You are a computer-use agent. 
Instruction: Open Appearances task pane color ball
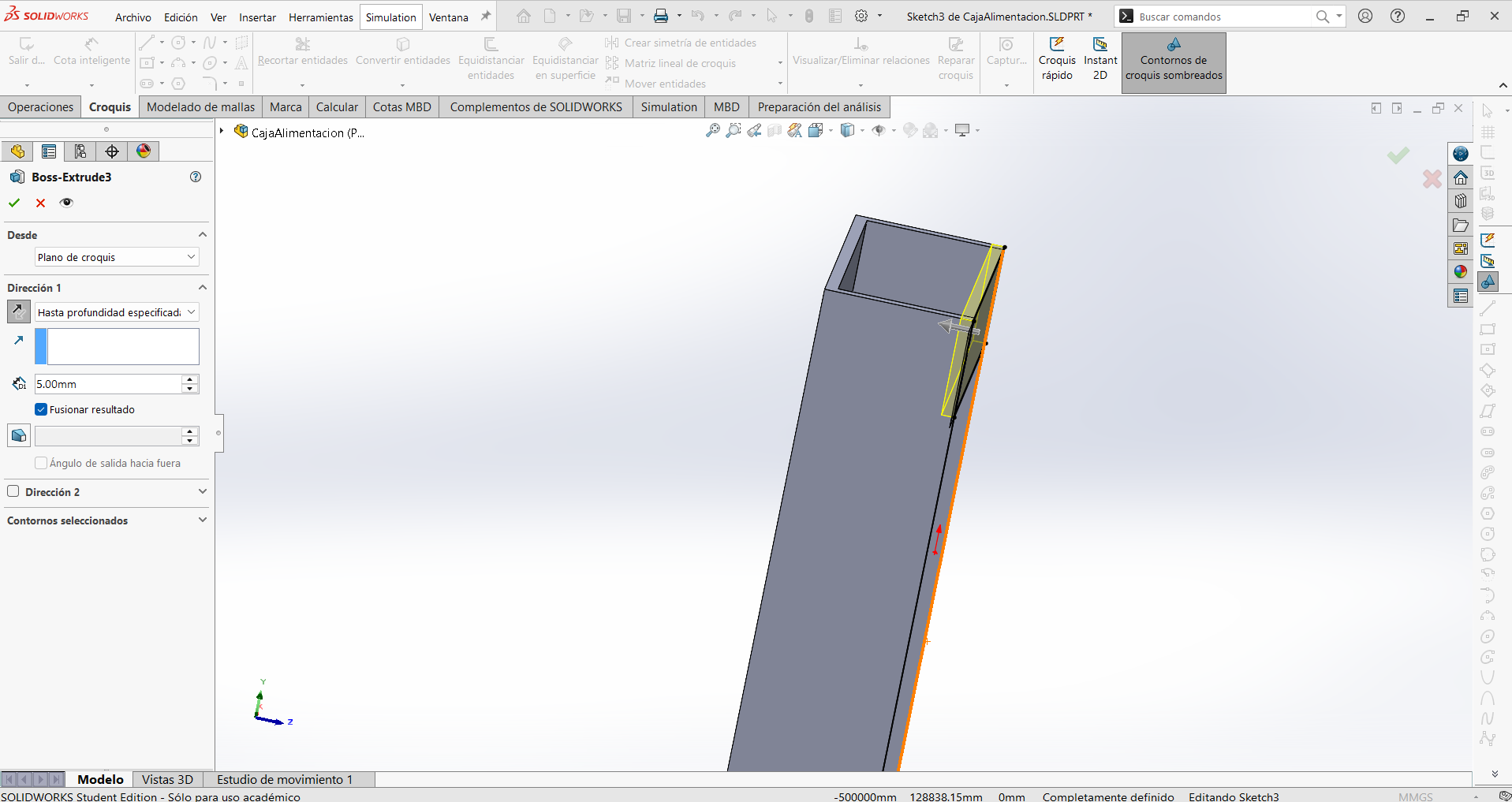pos(1461,272)
